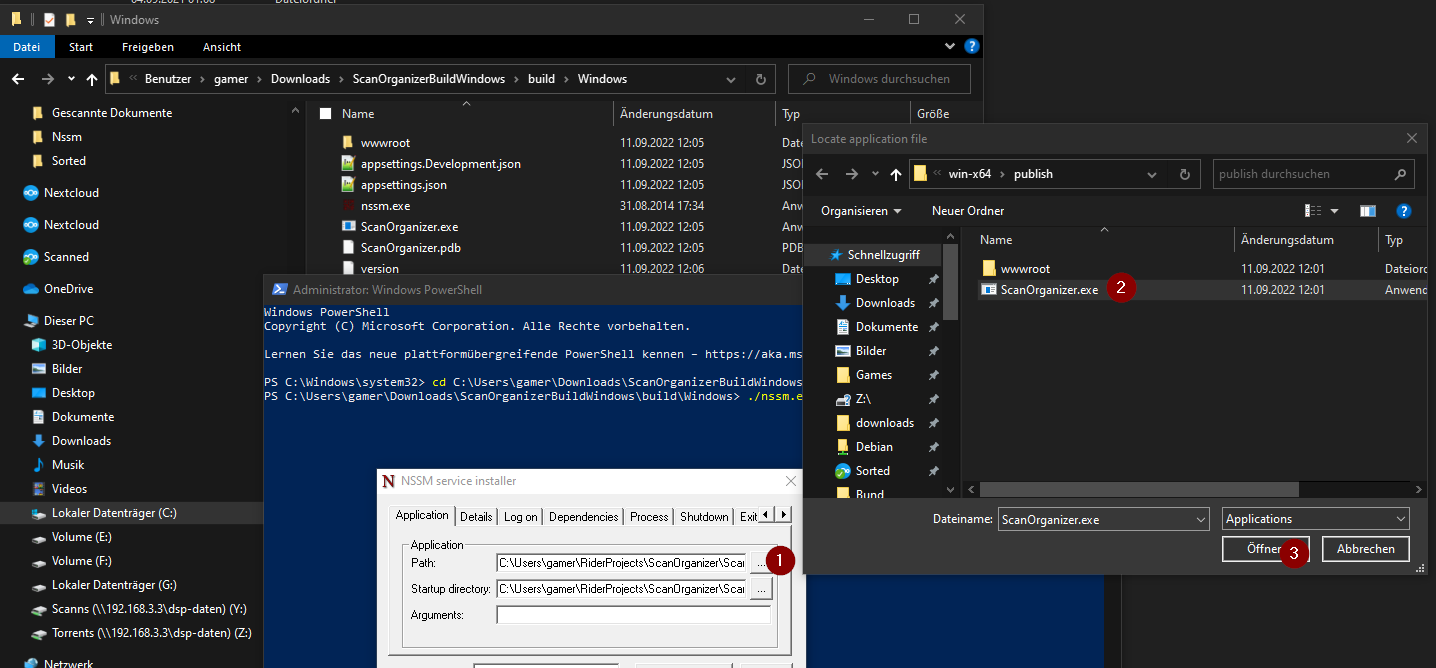This screenshot has height=668, width=1436.
Task: Click the Arguments input field
Action: tap(633, 615)
